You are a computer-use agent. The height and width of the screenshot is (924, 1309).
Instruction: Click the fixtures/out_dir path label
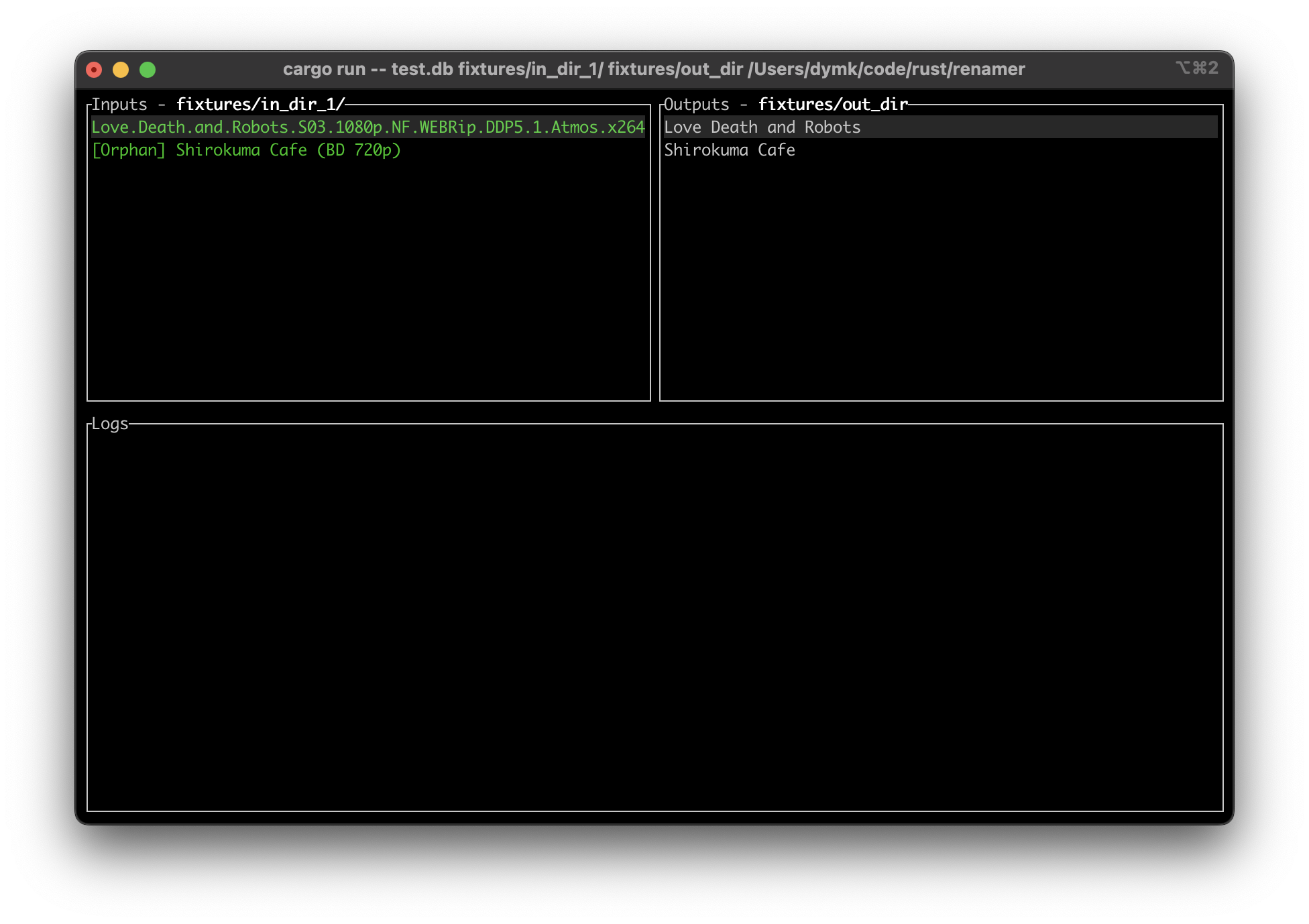coord(833,105)
